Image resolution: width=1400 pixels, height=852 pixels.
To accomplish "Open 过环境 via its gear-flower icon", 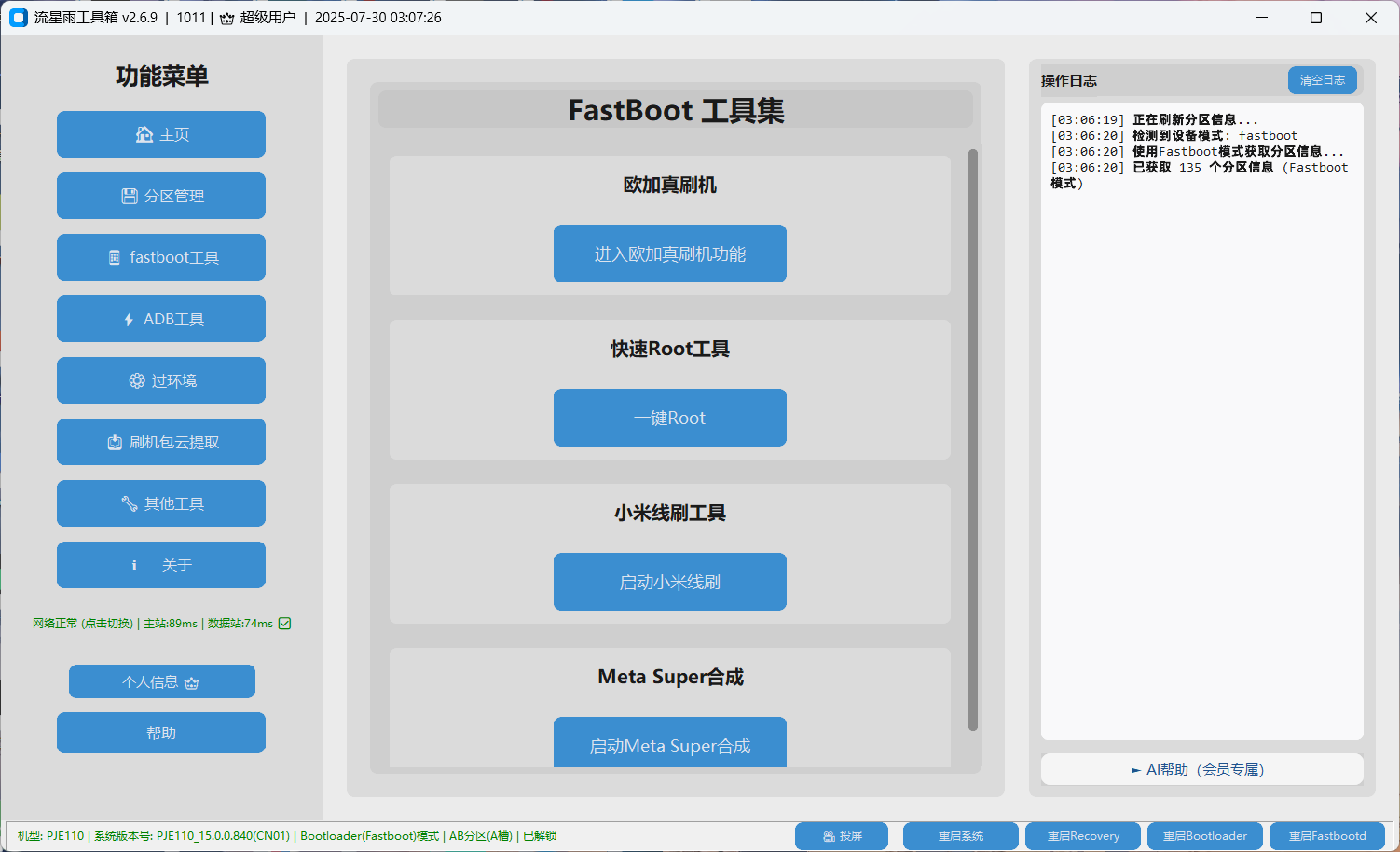I will click(137, 380).
